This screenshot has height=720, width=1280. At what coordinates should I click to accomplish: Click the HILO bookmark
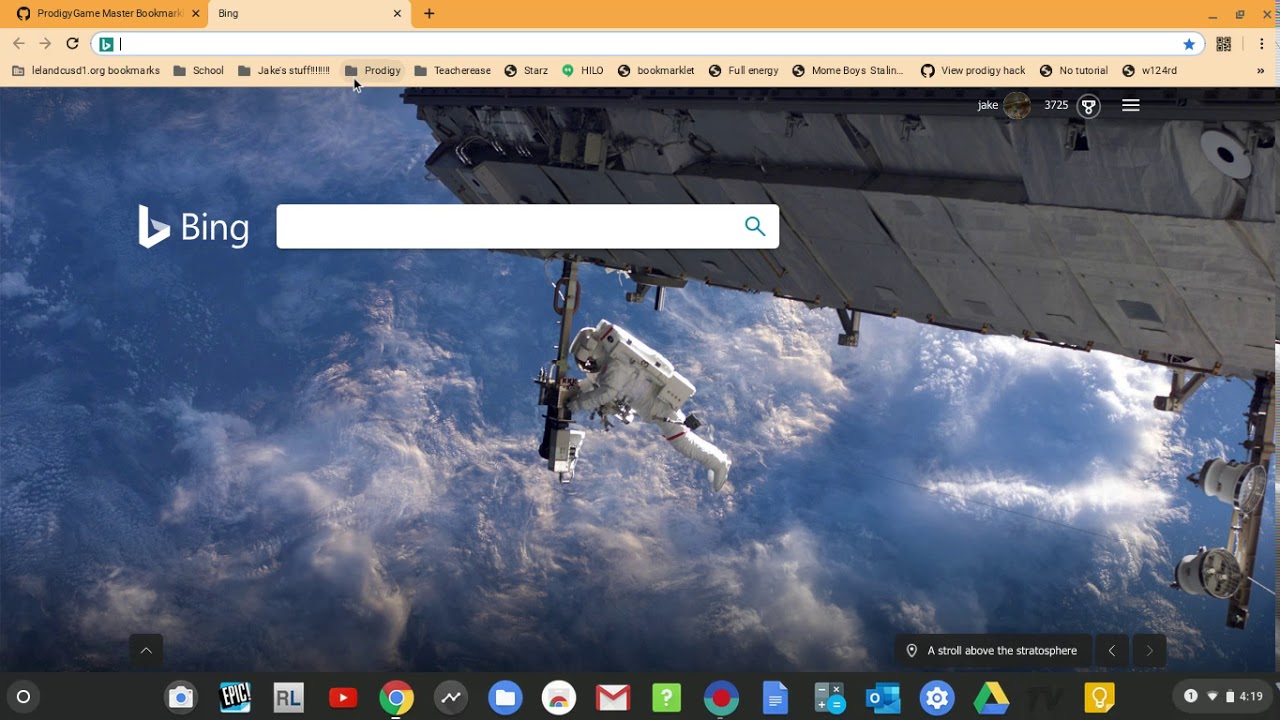pos(582,71)
